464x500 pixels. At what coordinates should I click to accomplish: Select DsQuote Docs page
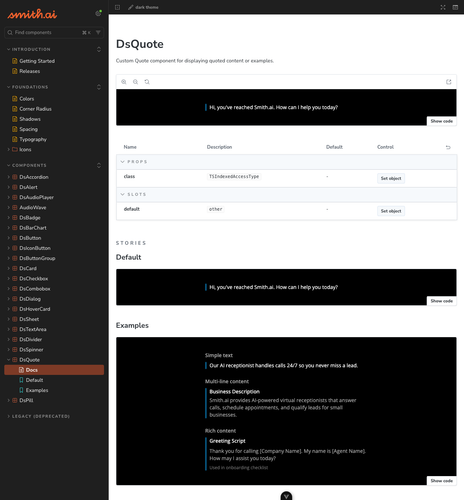click(x=54, y=370)
